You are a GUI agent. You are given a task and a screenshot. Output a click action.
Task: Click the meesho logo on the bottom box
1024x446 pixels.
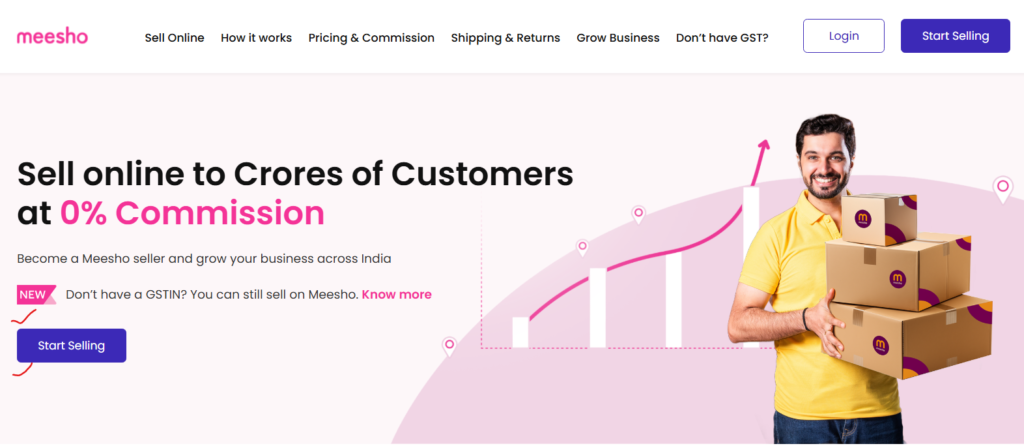tap(881, 345)
